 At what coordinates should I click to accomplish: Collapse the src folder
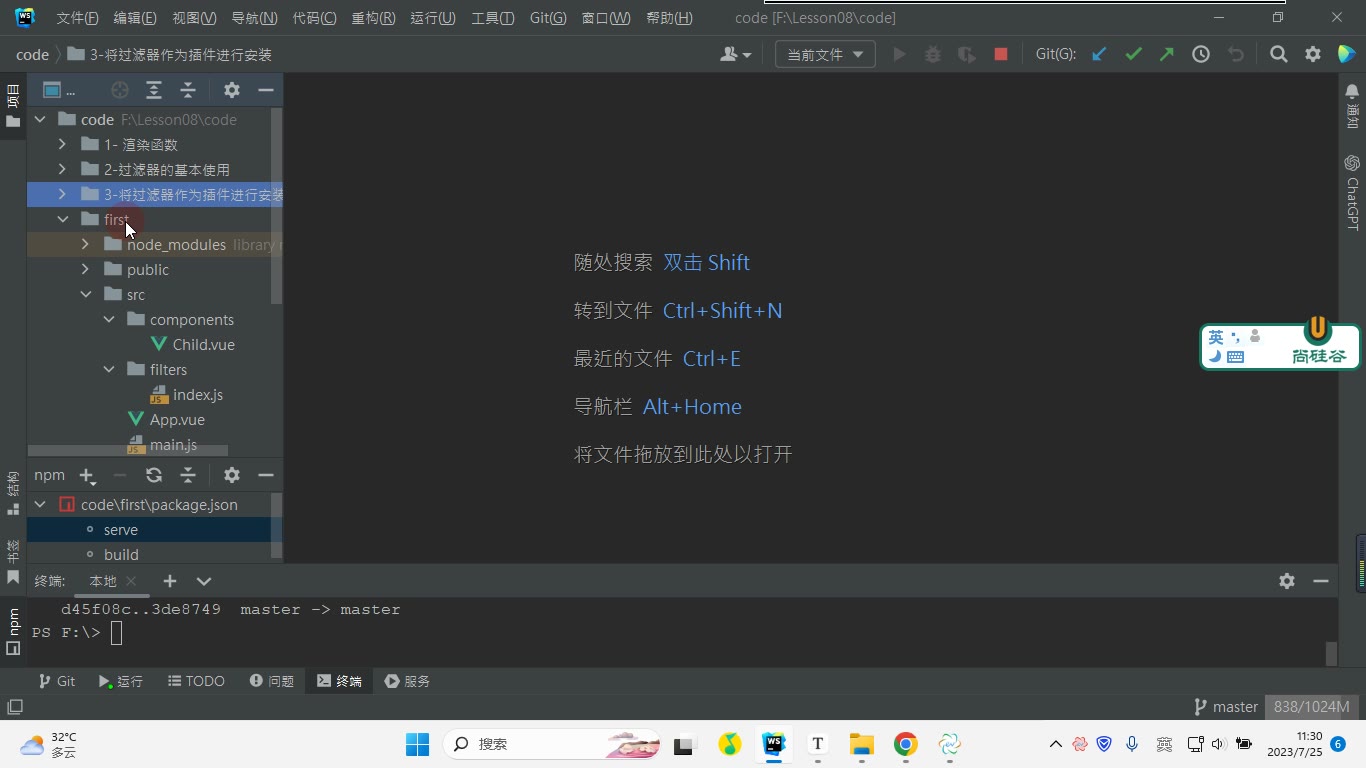(x=85, y=295)
